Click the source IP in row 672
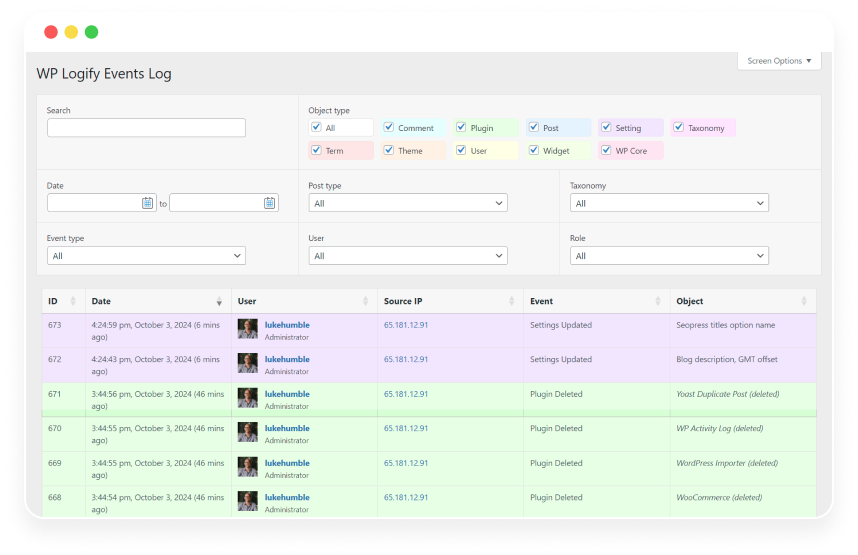Screen dimensions: 858x555 [x=406, y=359]
